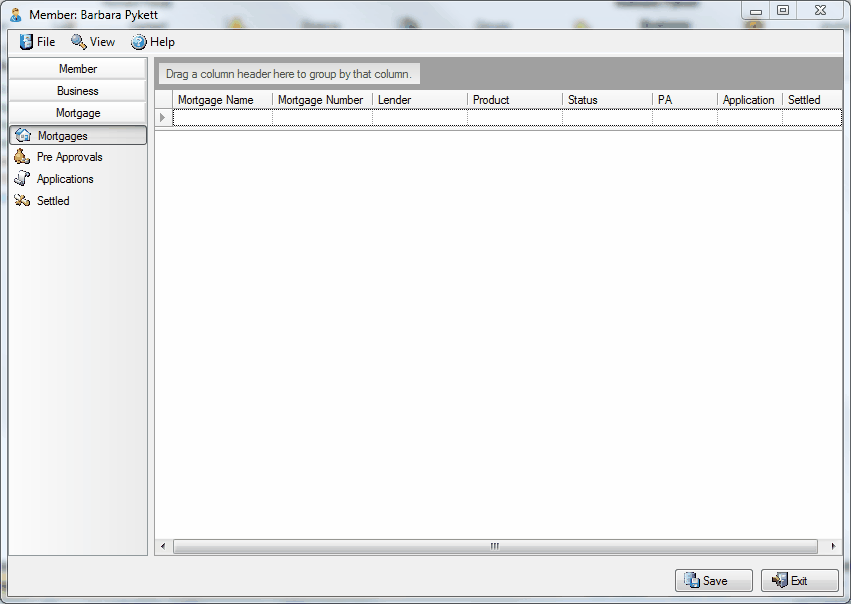Expand the Mortgage section

[78, 113]
